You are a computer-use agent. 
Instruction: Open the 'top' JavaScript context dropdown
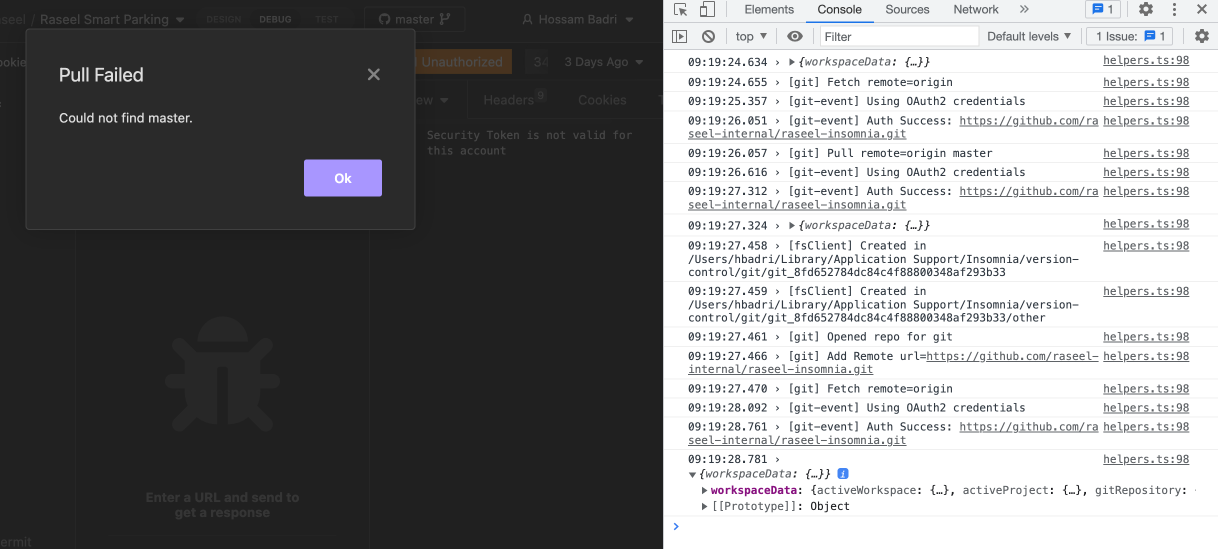751,36
